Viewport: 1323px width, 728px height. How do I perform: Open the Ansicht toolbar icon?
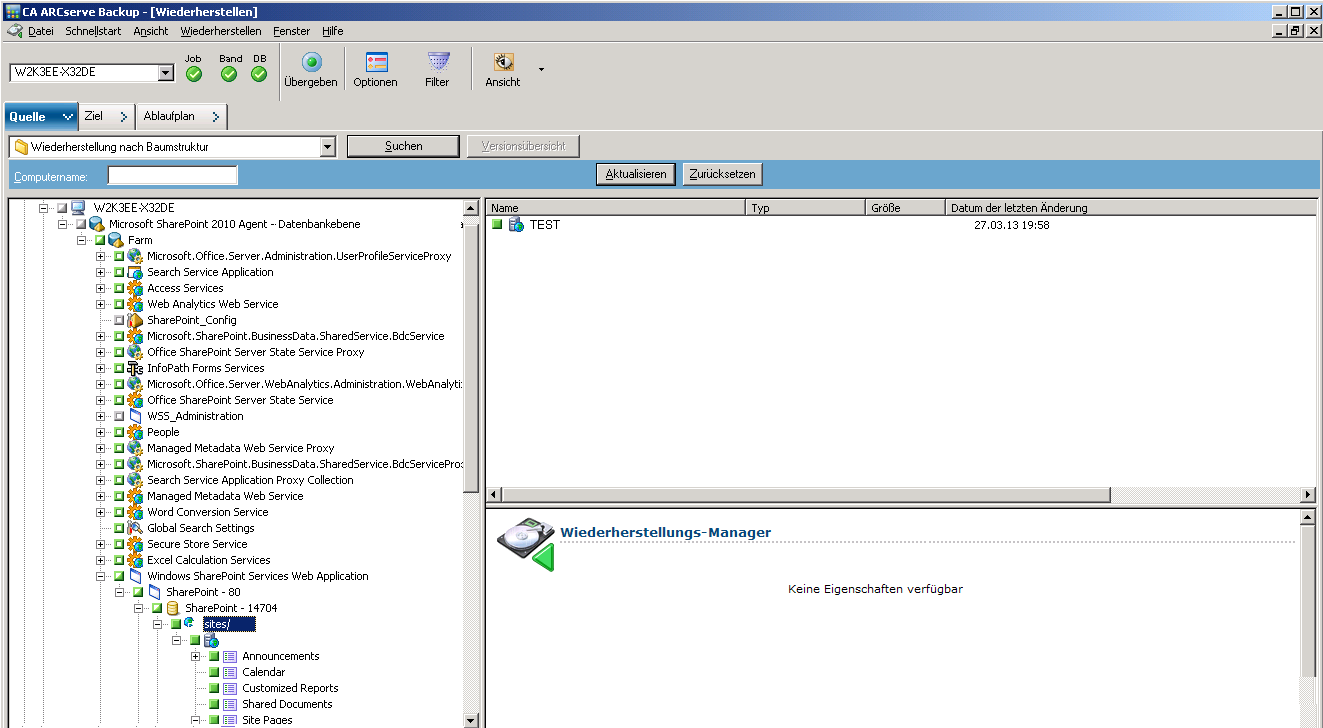(502, 63)
